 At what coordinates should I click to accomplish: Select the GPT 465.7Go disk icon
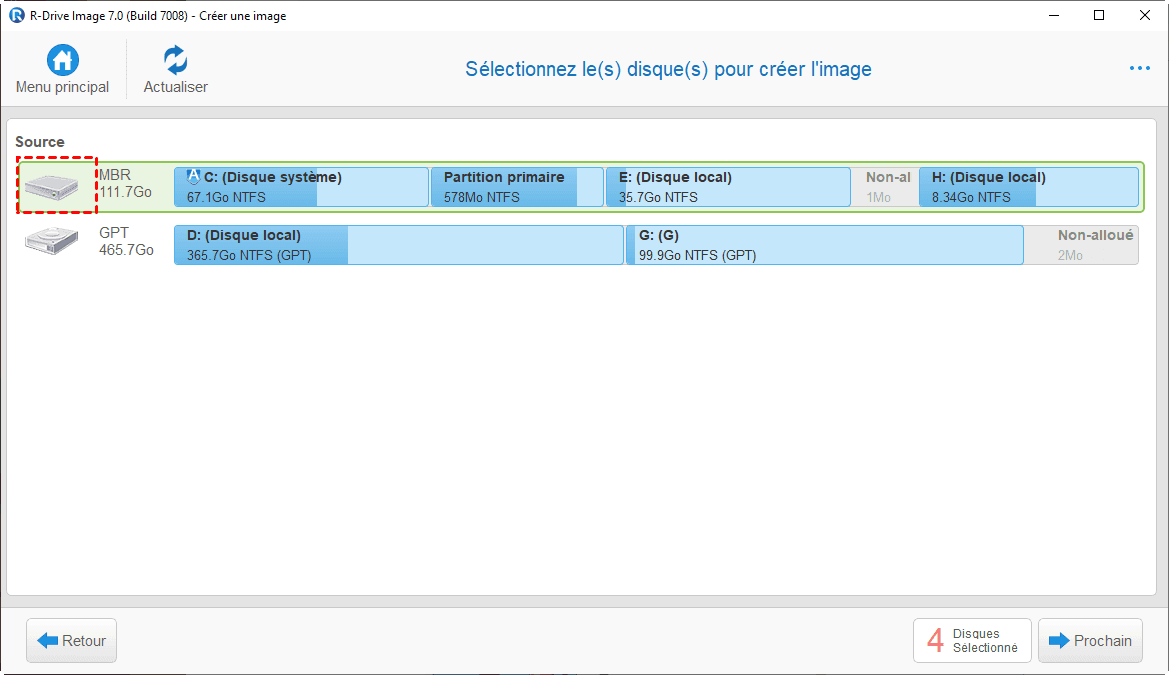pyautogui.click(x=51, y=241)
